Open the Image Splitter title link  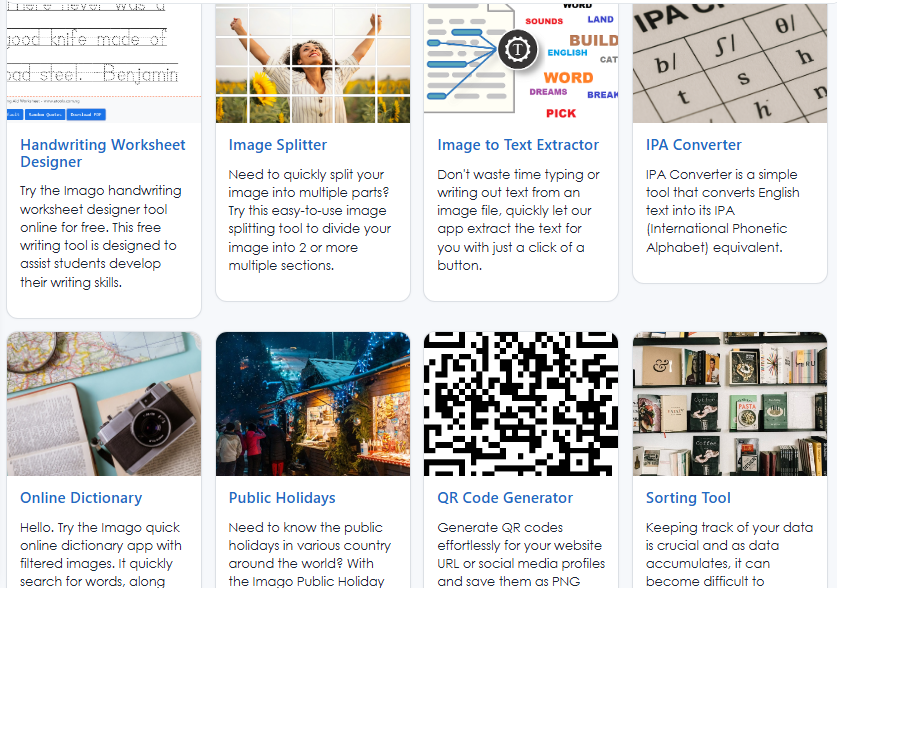[277, 145]
